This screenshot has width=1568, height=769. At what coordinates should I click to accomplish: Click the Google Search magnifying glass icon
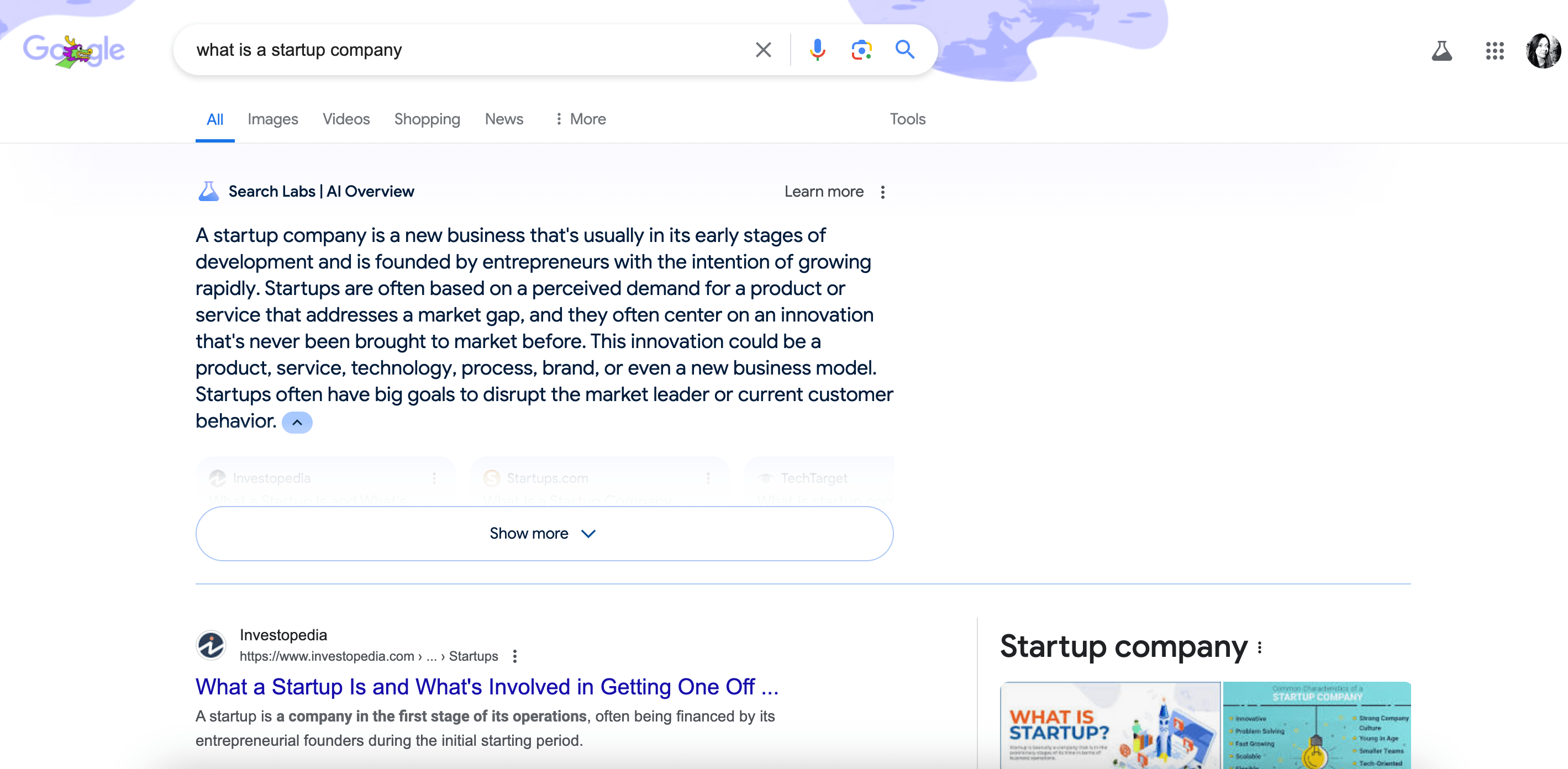click(x=905, y=49)
